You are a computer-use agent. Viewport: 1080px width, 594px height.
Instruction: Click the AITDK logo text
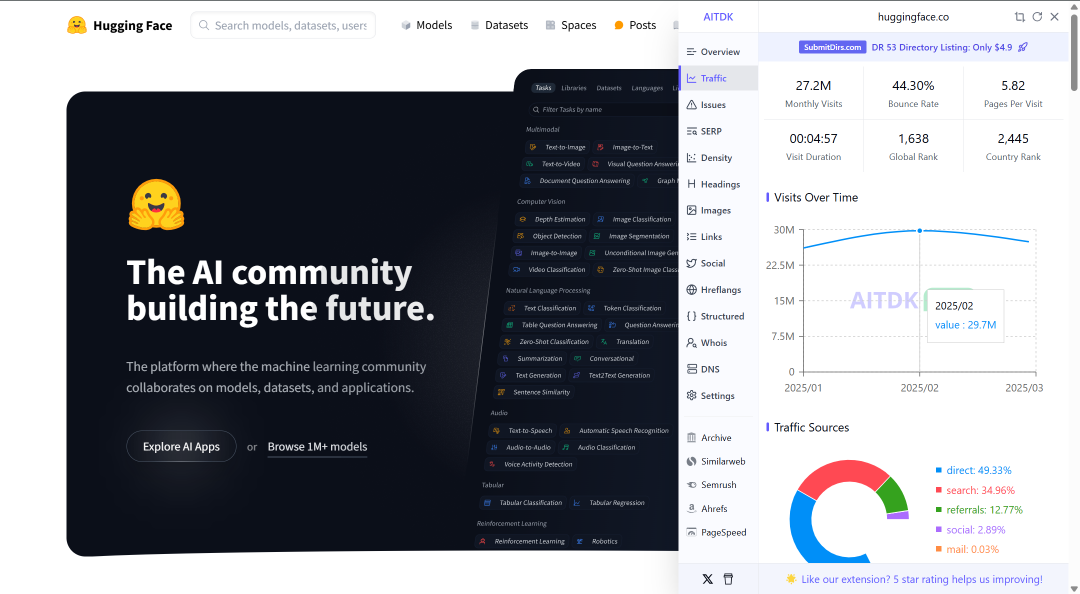[718, 17]
